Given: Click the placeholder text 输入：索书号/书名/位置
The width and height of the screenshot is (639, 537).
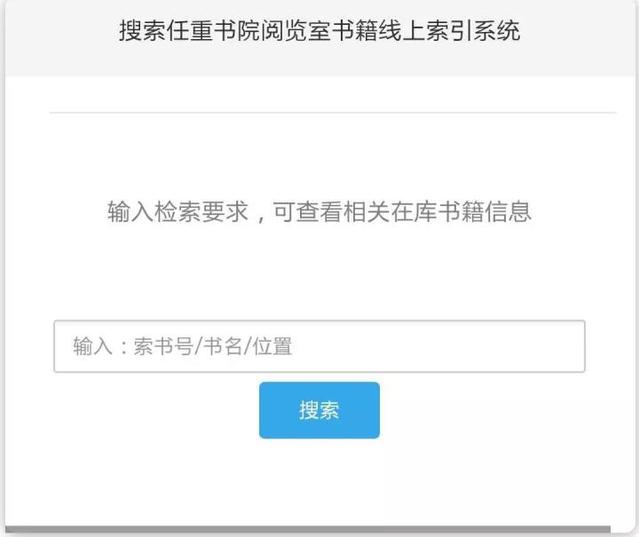Looking at the screenshot, I should (x=183, y=346).
